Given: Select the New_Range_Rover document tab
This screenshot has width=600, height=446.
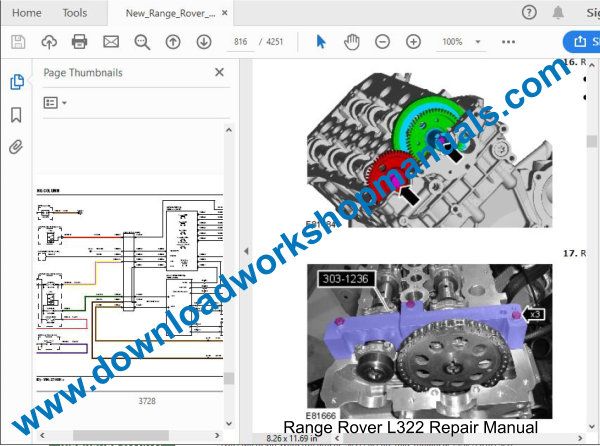Looking at the screenshot, I should pos(170,13).
